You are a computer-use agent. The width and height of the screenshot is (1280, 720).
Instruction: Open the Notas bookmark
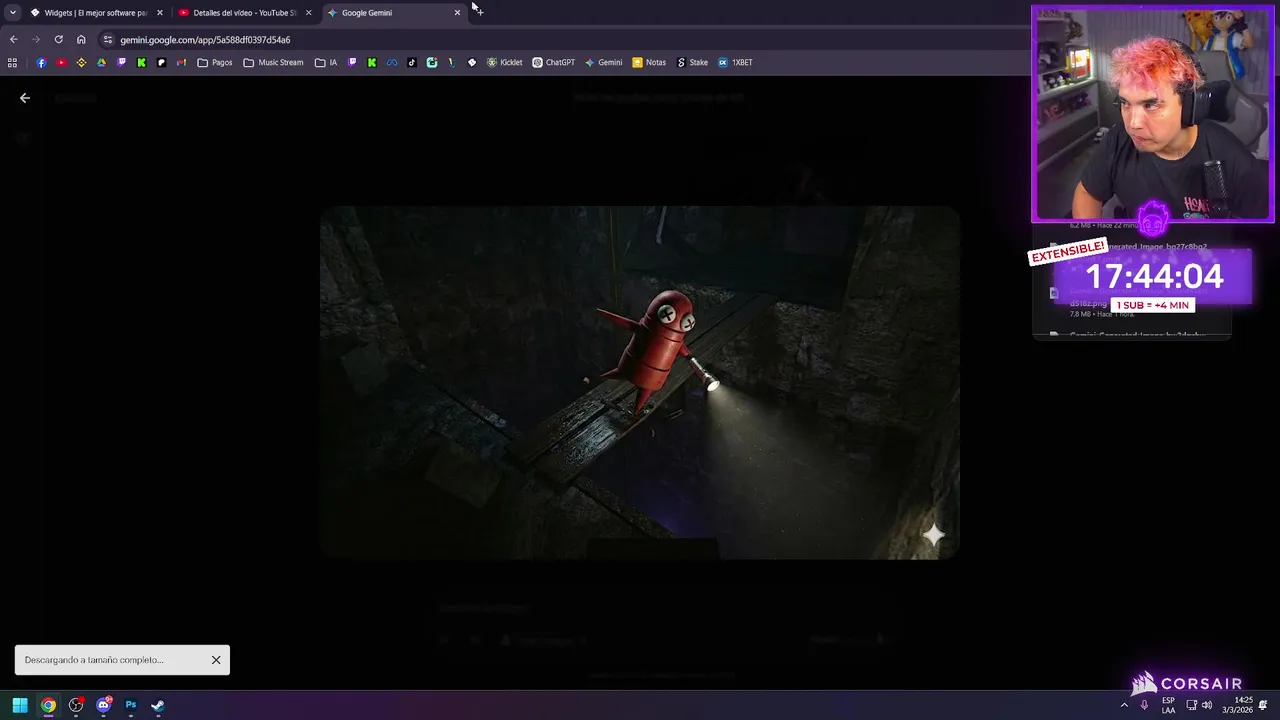pos(649,62)
